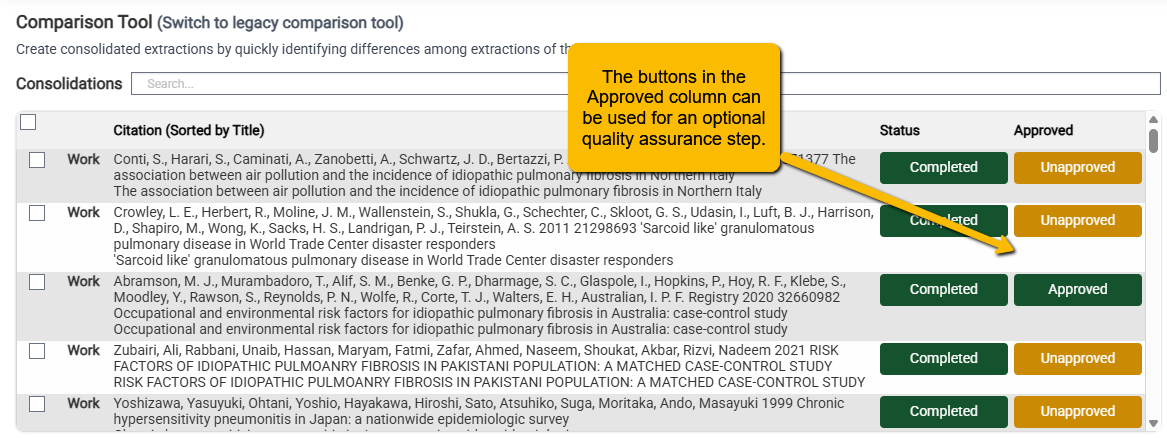Tick the select-all checkbox in header
The height and width of the screenshot is (438, 1167).
tap(28, 122)
